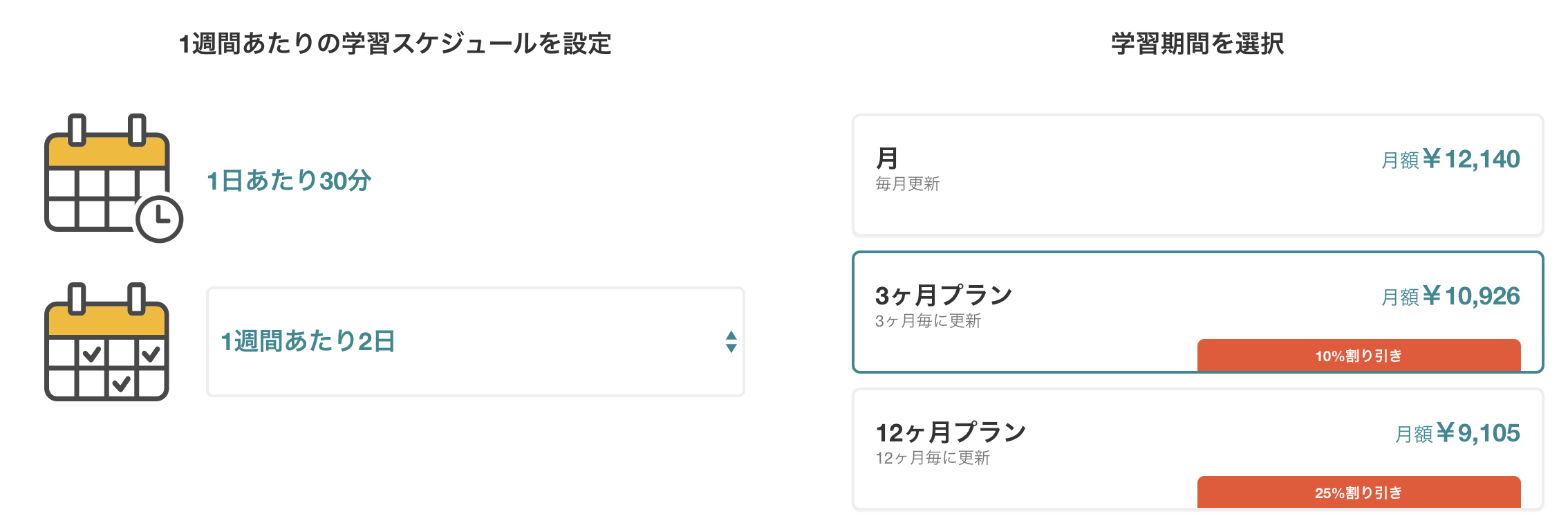Select the 3ヶ月プラン card
The height and width of the screenshot is (530, 1568).
1197,312
